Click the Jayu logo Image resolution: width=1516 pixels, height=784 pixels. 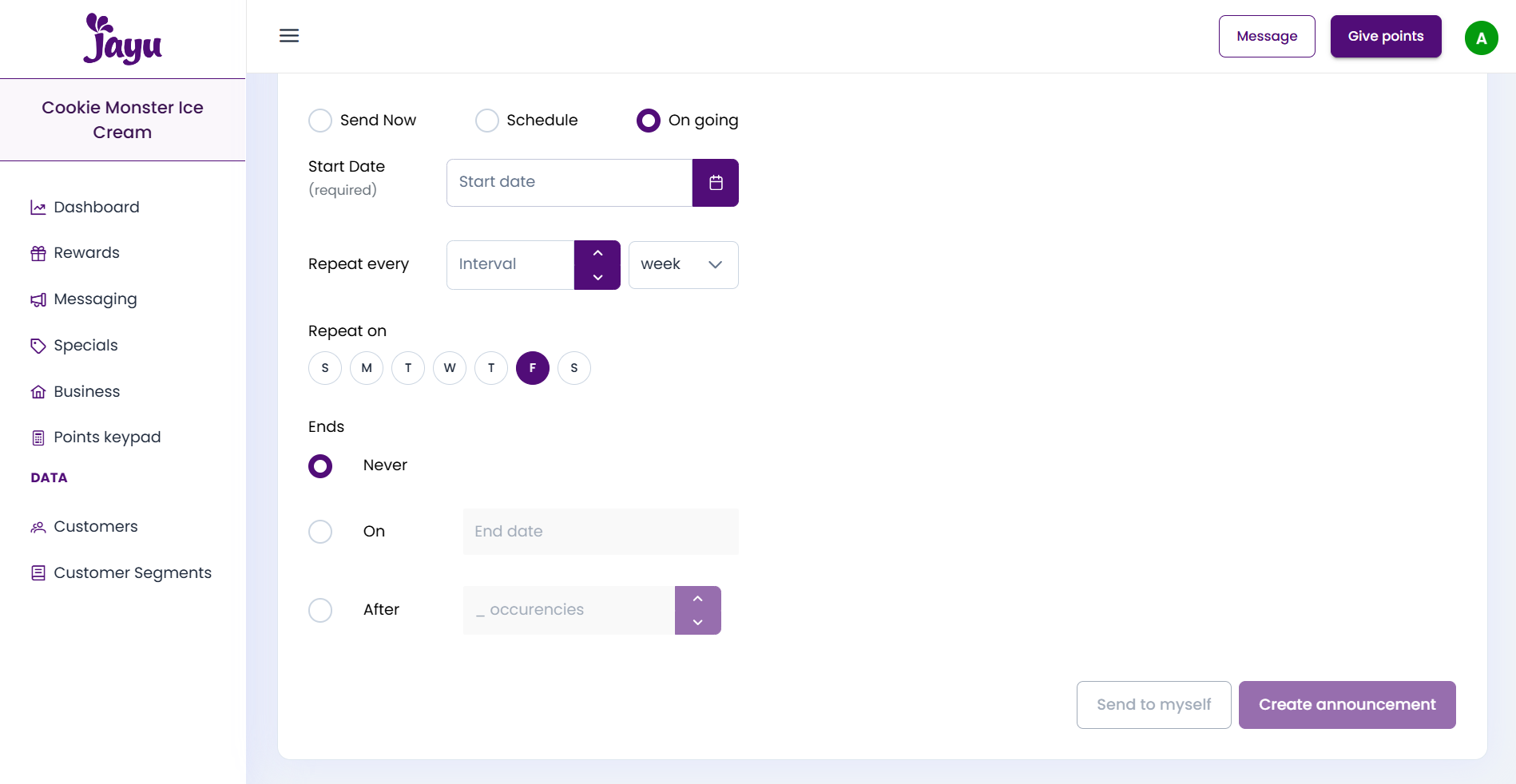point(122,39)
